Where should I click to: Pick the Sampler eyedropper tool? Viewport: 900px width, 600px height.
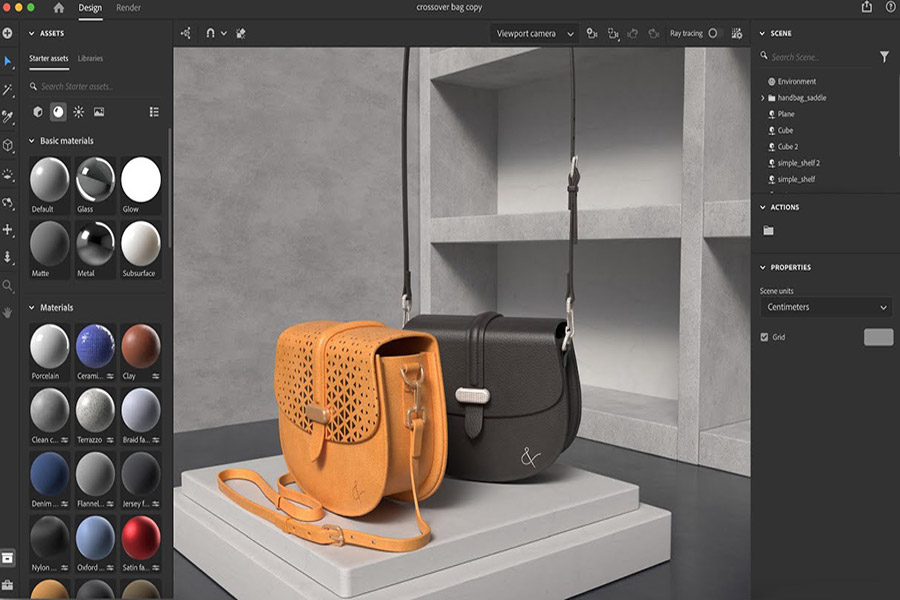[x=7, y=117]
